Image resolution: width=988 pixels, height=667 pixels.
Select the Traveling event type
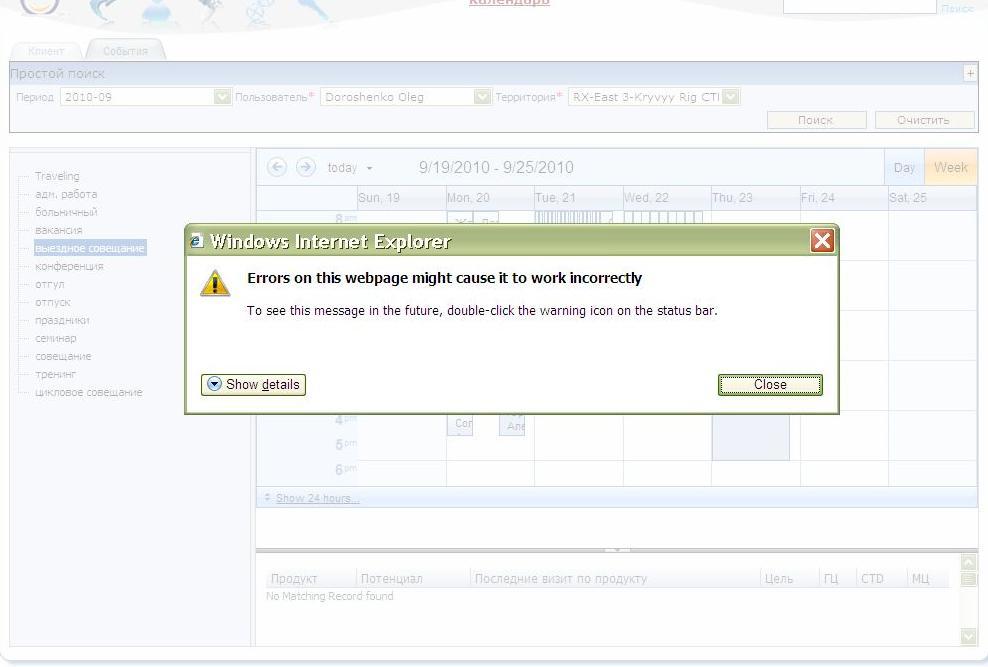coord(57,176)
